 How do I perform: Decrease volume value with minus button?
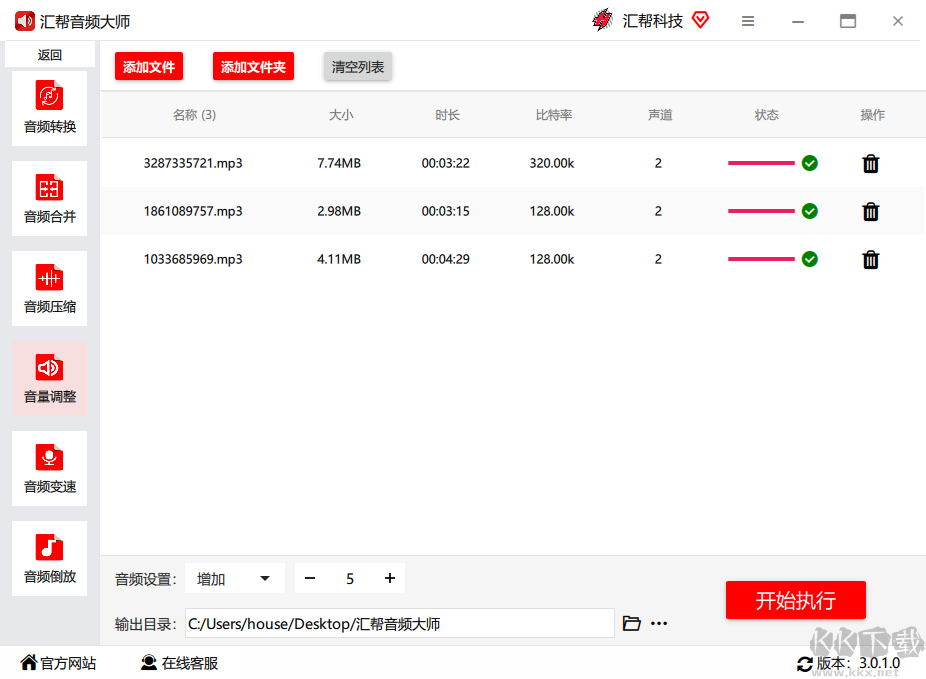coord(310,578)
